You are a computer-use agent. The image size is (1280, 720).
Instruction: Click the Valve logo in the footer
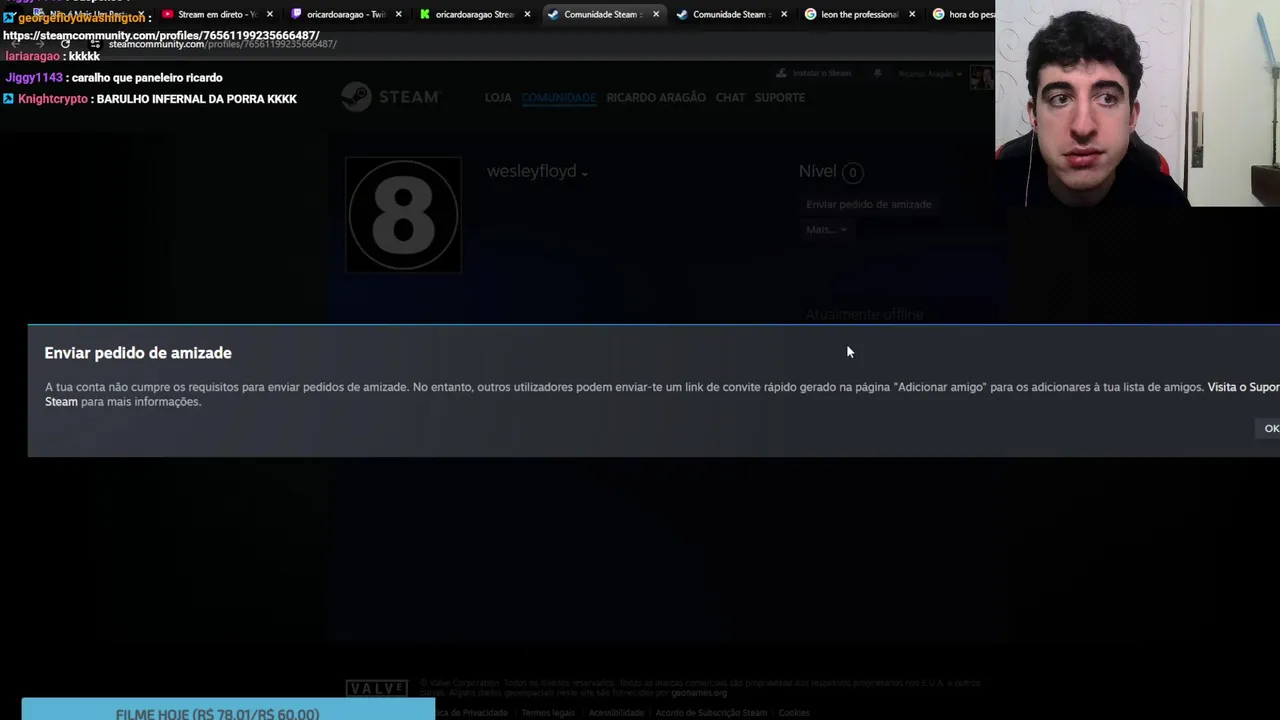point(377,688)
